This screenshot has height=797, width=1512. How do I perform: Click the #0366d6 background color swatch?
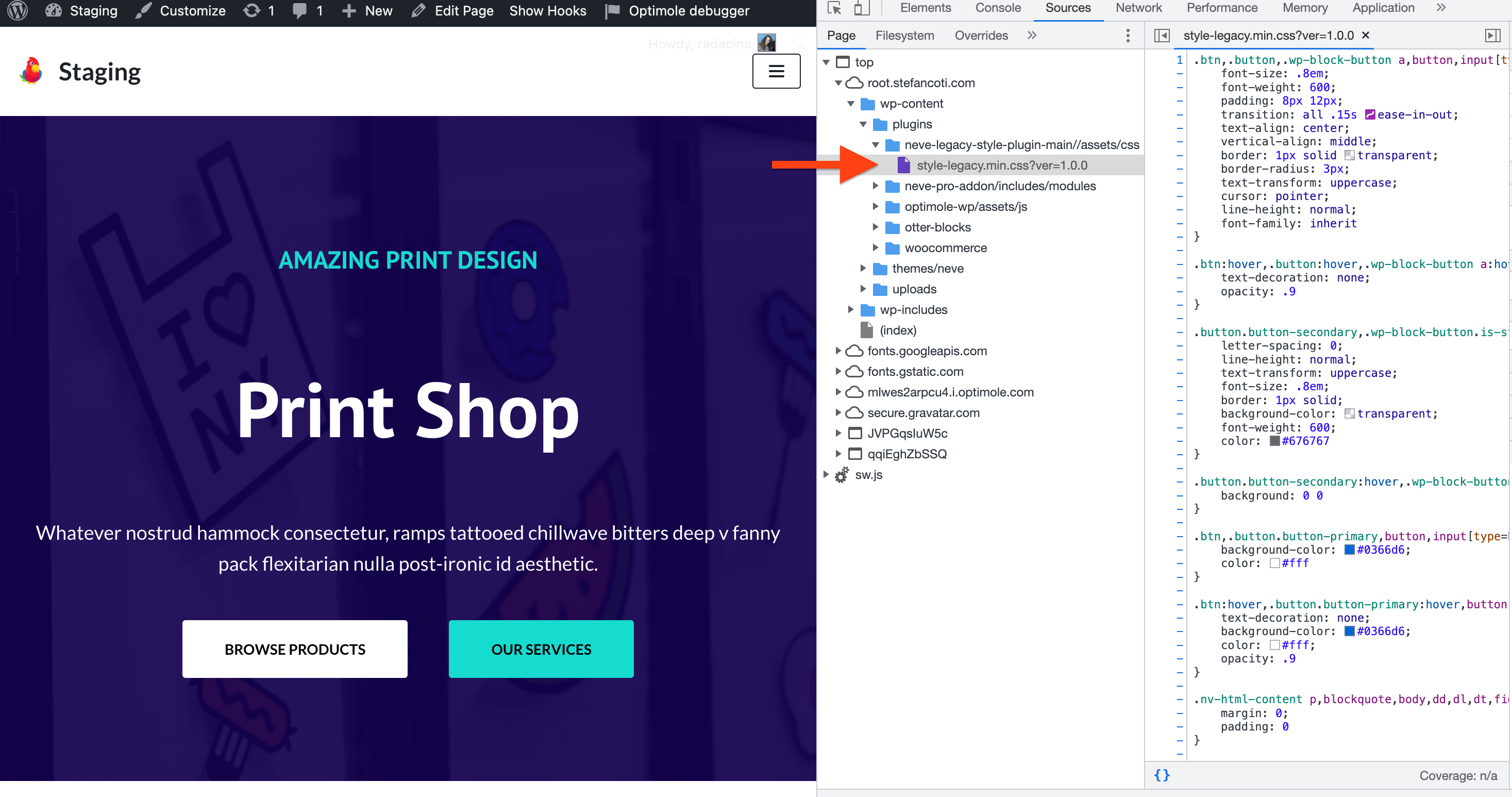pyautogui.click(x=1349, y=550)
